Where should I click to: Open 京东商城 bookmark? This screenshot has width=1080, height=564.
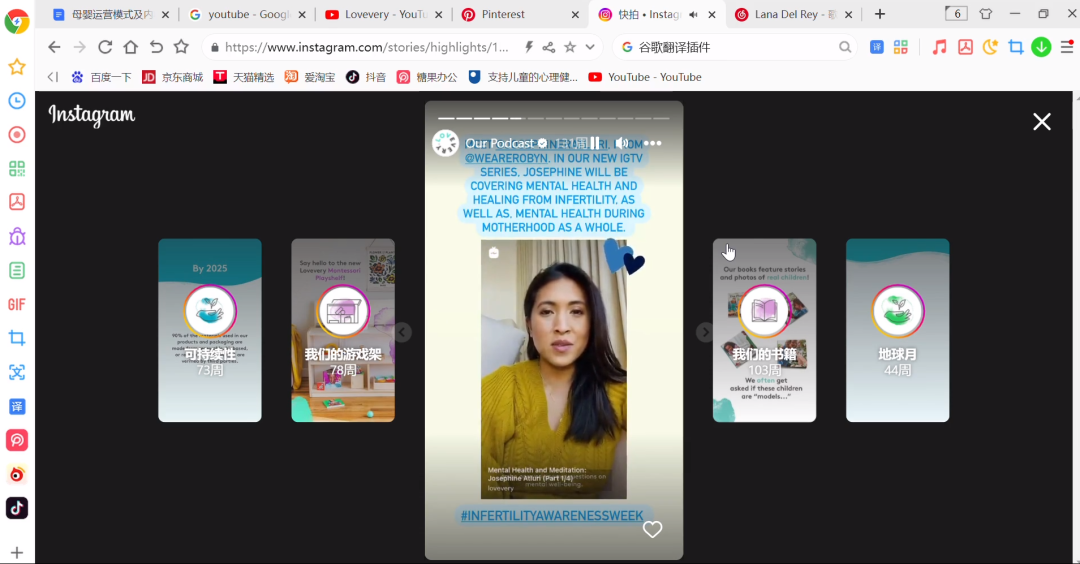point(173,77)
